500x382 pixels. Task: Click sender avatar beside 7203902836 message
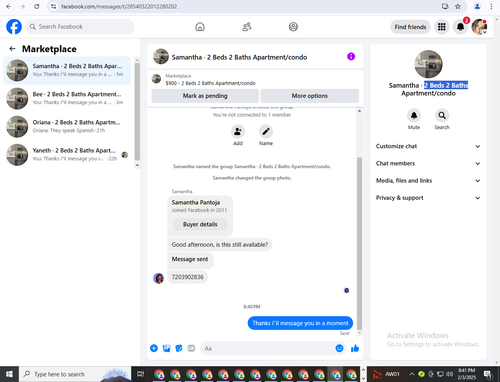pyautogui.click(x=158, y=278)
